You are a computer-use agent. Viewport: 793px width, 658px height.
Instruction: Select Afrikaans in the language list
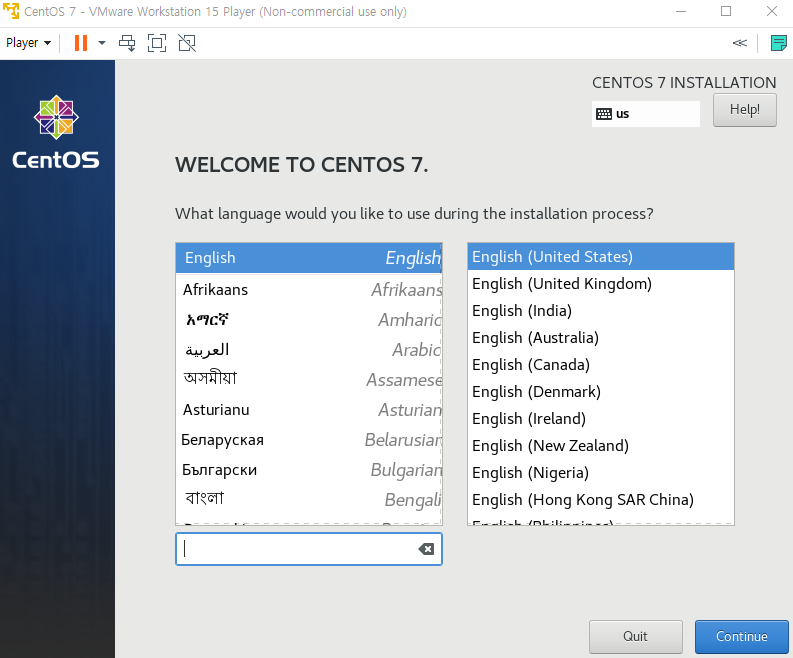click(x=309, y=290)
